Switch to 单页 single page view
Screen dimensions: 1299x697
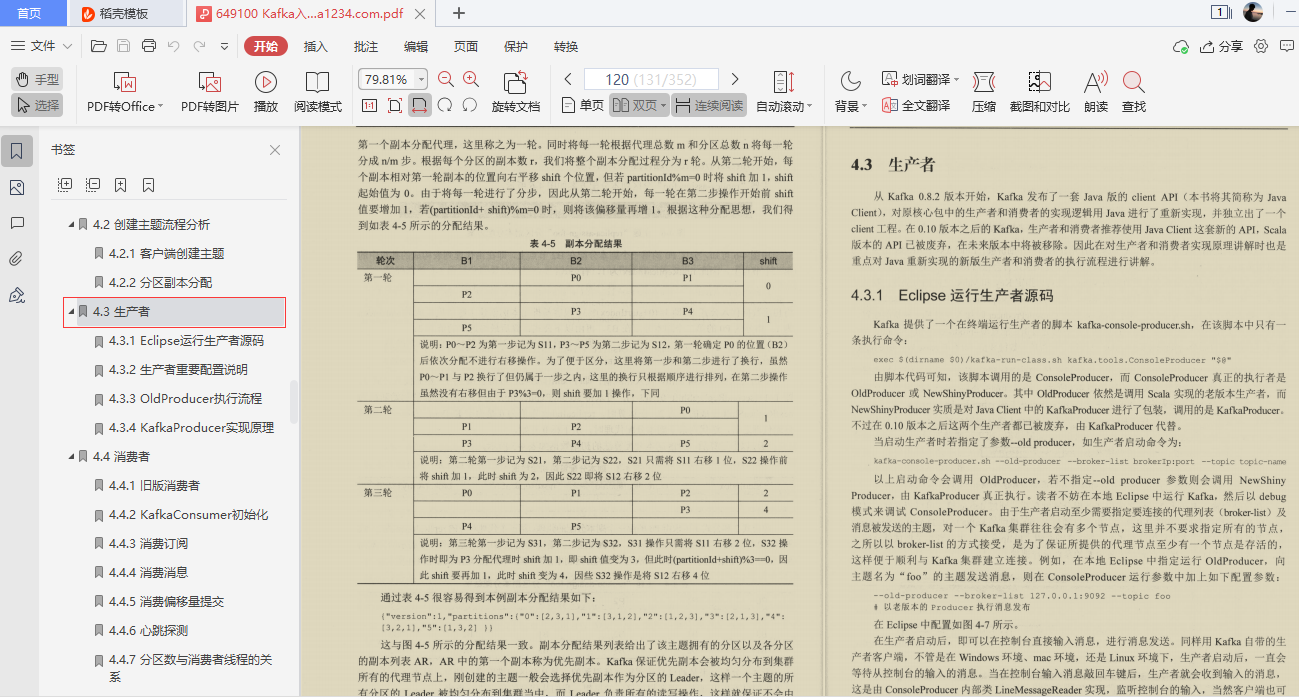585,104
